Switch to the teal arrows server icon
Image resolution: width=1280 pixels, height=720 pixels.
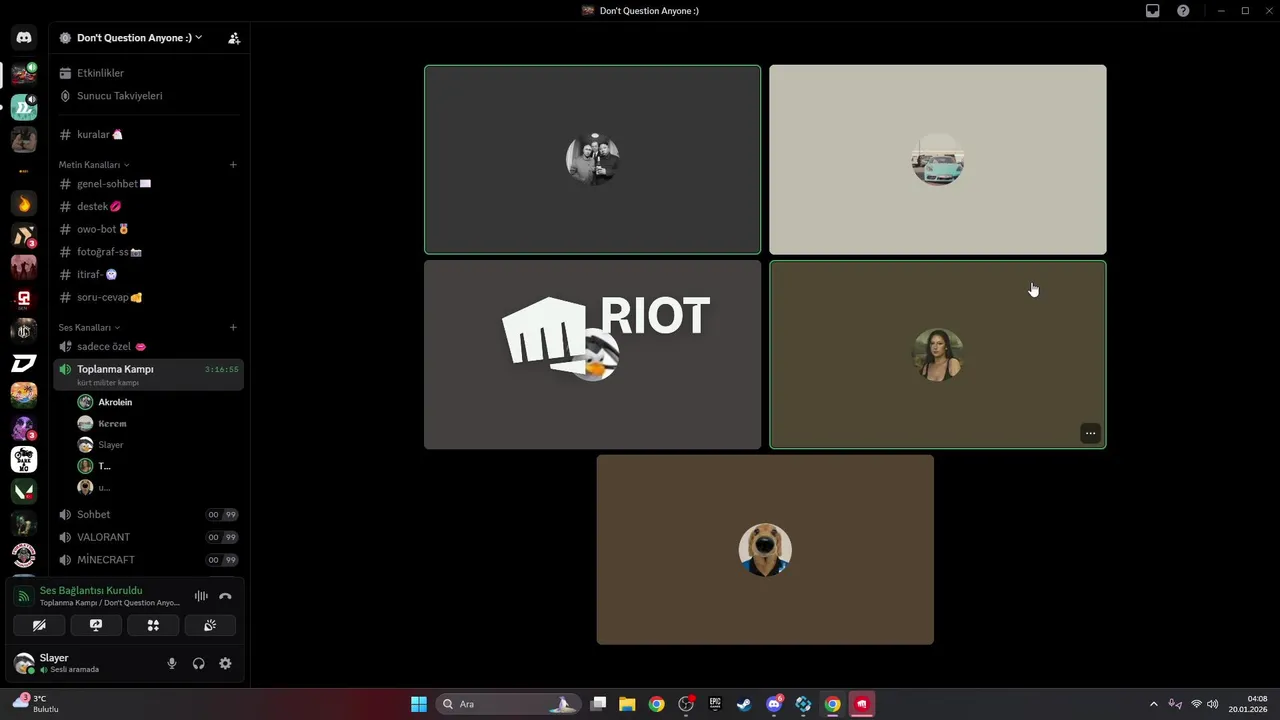pos(24,107)
